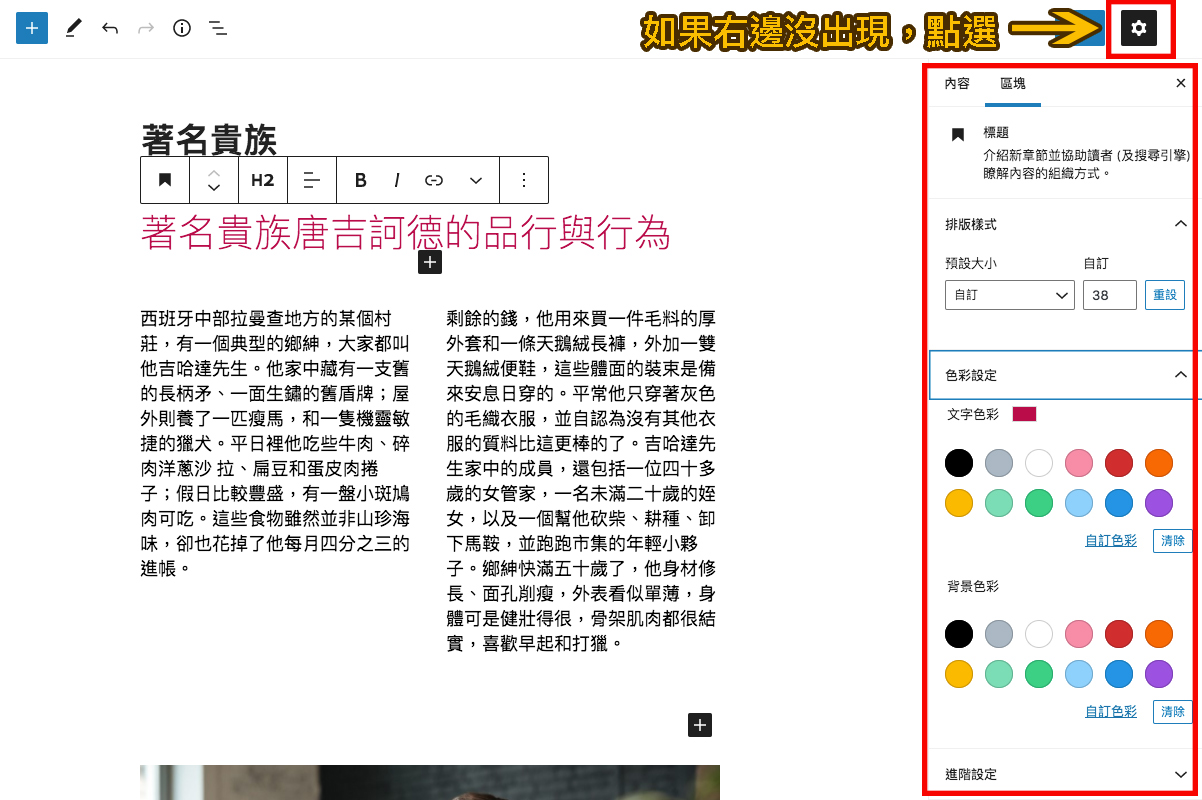Screen dimensions: 1202x800
Task: Toggle italic formatting on the heading
Action: click(397, 180)
